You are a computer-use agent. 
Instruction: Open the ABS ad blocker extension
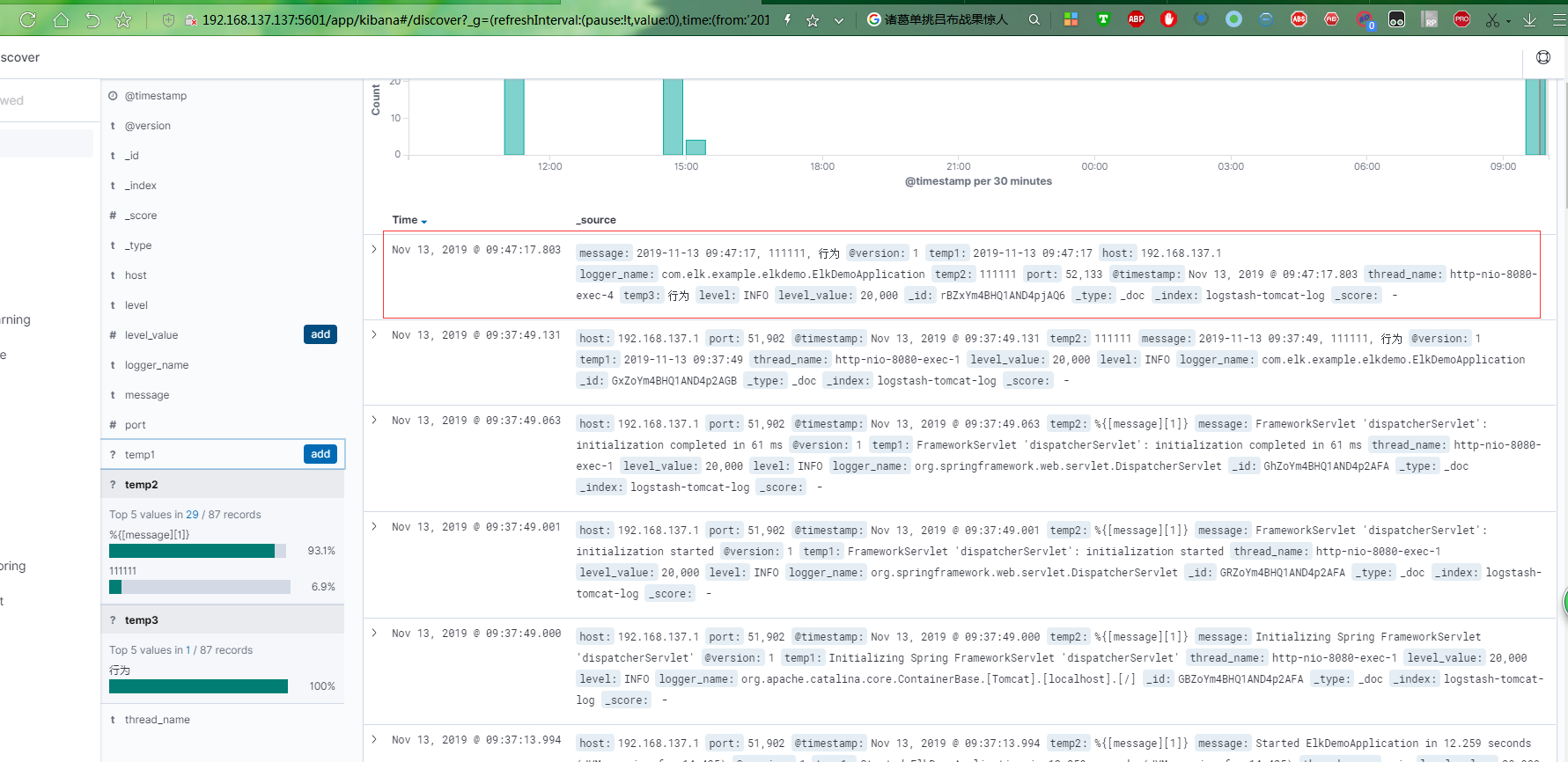[x=1299, y=19]
